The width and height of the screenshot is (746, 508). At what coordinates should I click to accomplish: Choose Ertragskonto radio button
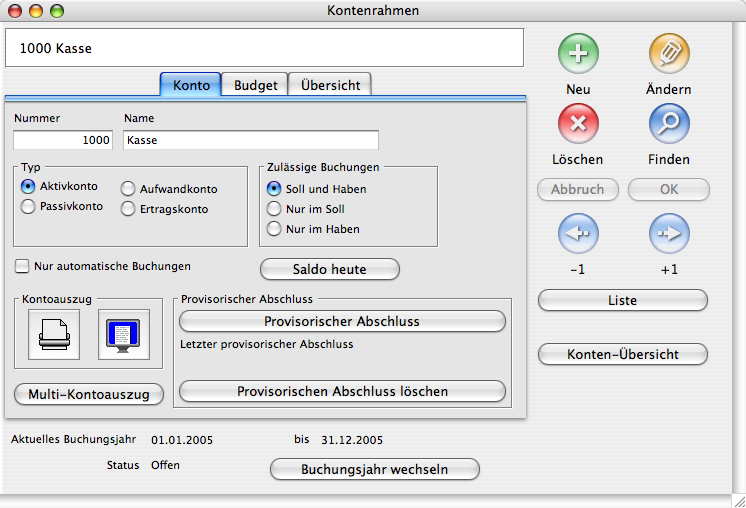tap(128, 209)
